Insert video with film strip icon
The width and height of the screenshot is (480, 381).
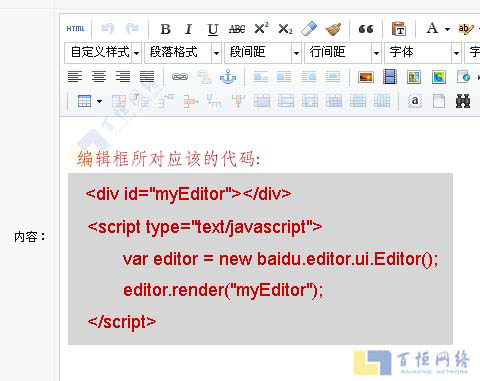click(x=390, y=77)
